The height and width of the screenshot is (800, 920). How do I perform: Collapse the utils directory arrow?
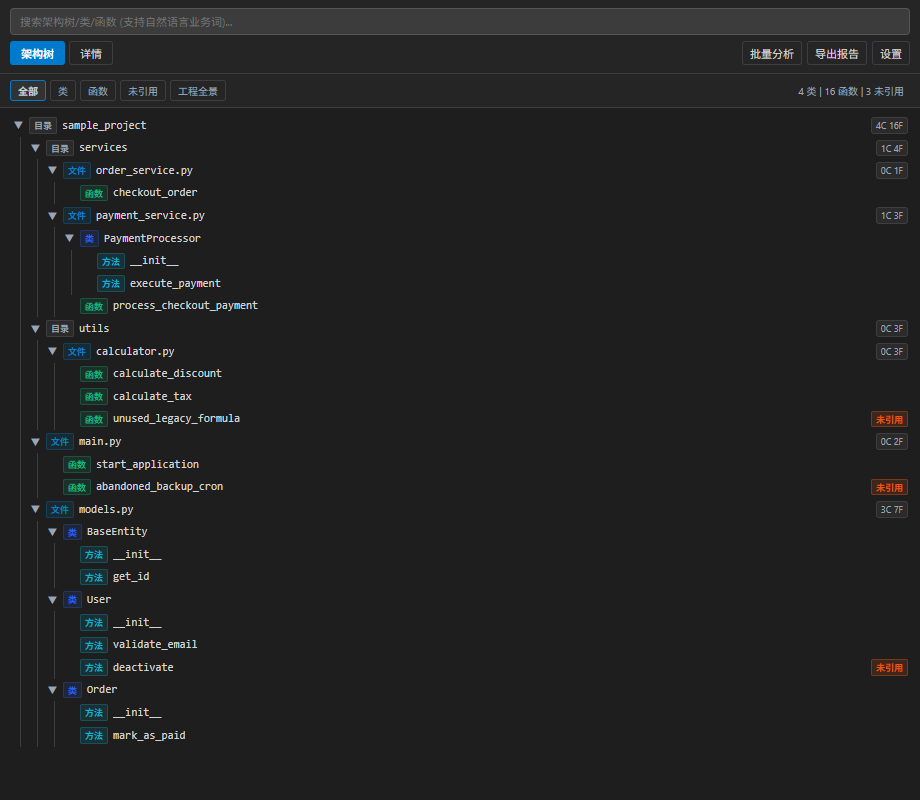click(35, 329)
